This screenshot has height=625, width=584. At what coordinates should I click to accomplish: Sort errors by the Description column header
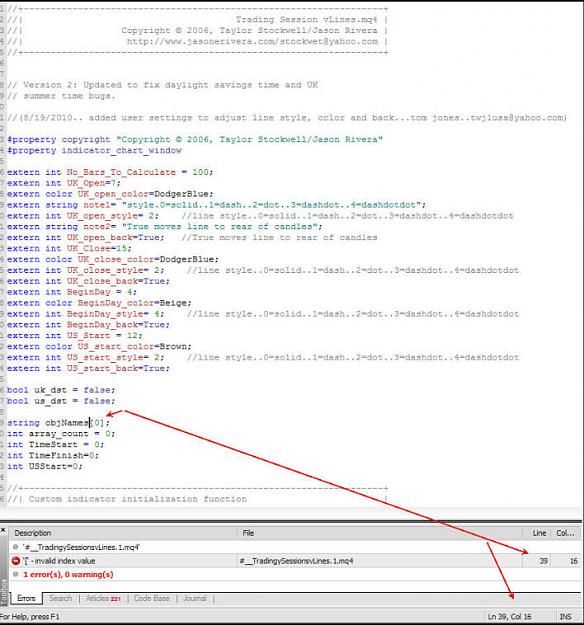point(124,533)
